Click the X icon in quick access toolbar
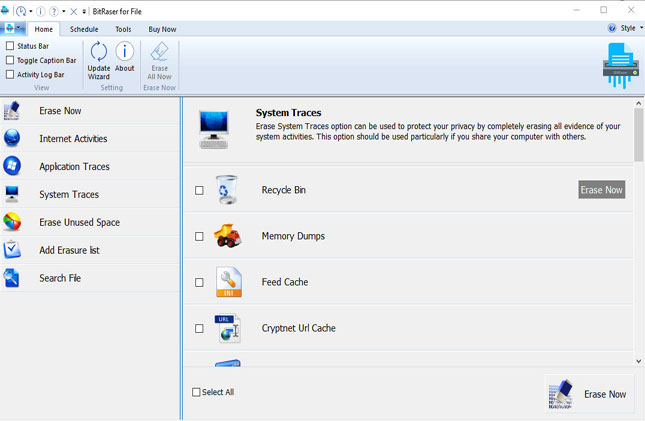Viewport: 645px width, 421px height. (74, 11)
